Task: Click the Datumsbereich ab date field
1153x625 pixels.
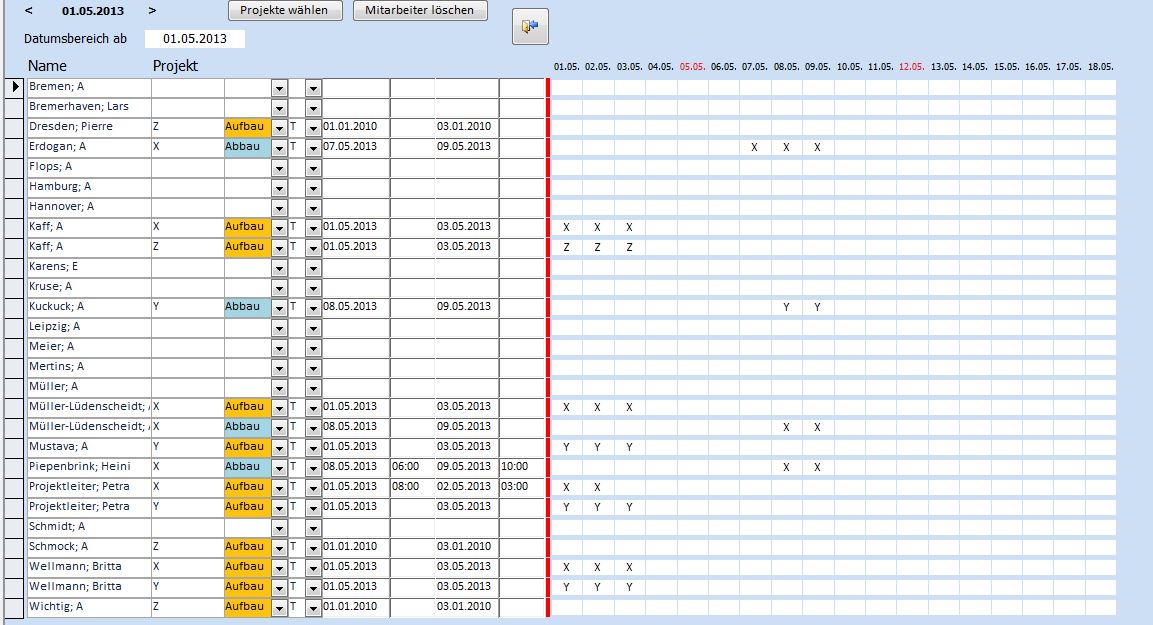Action: [x=195, y=39]
